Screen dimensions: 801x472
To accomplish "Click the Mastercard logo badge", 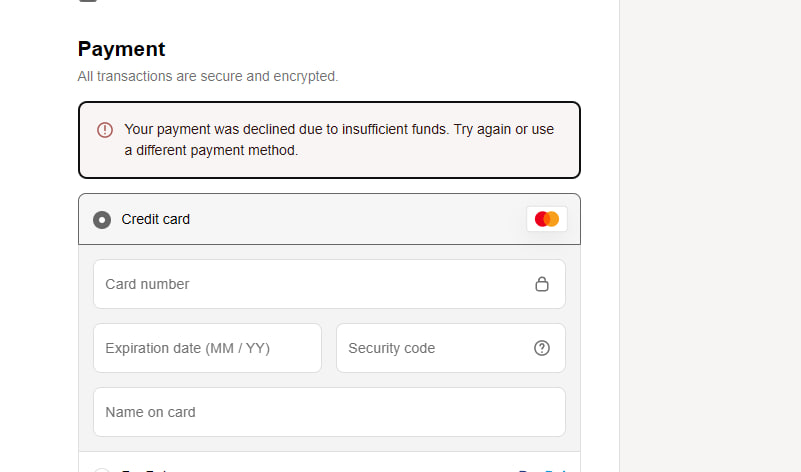I will click(x=547, y=219).
